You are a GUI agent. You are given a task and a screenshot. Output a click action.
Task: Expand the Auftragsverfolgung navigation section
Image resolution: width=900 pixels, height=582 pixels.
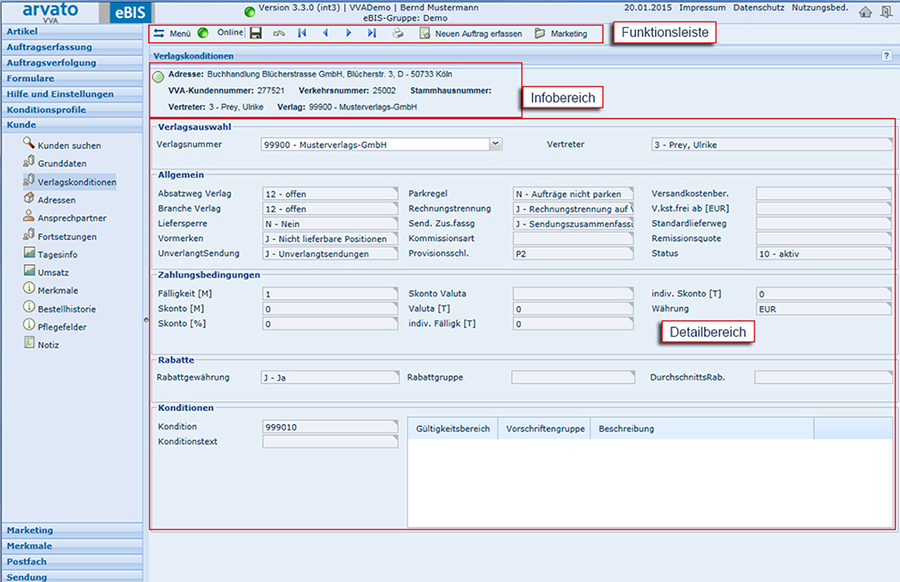click(x=72, y=63)
